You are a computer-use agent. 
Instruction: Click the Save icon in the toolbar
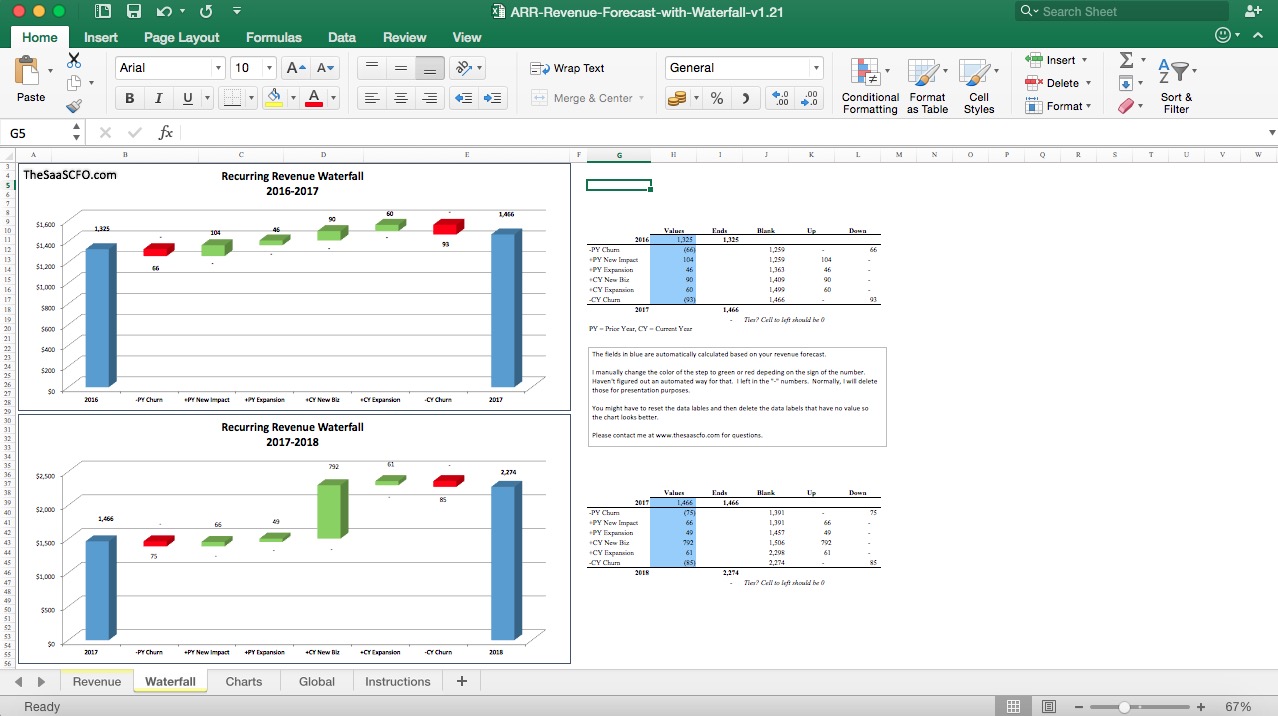[x=134, y=12]
